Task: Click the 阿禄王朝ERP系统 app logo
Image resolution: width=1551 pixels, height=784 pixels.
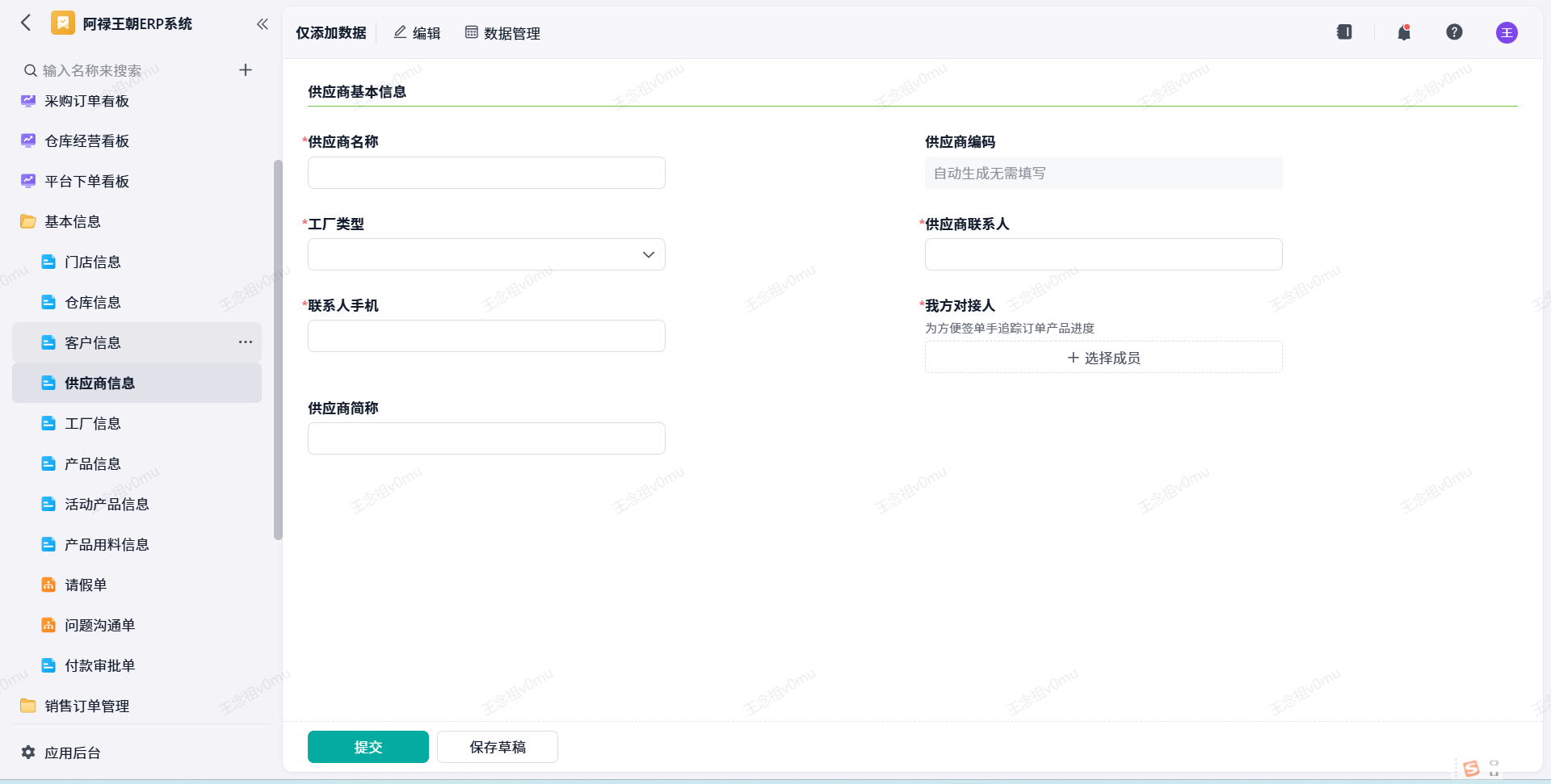Action: (x=63, y=23)
